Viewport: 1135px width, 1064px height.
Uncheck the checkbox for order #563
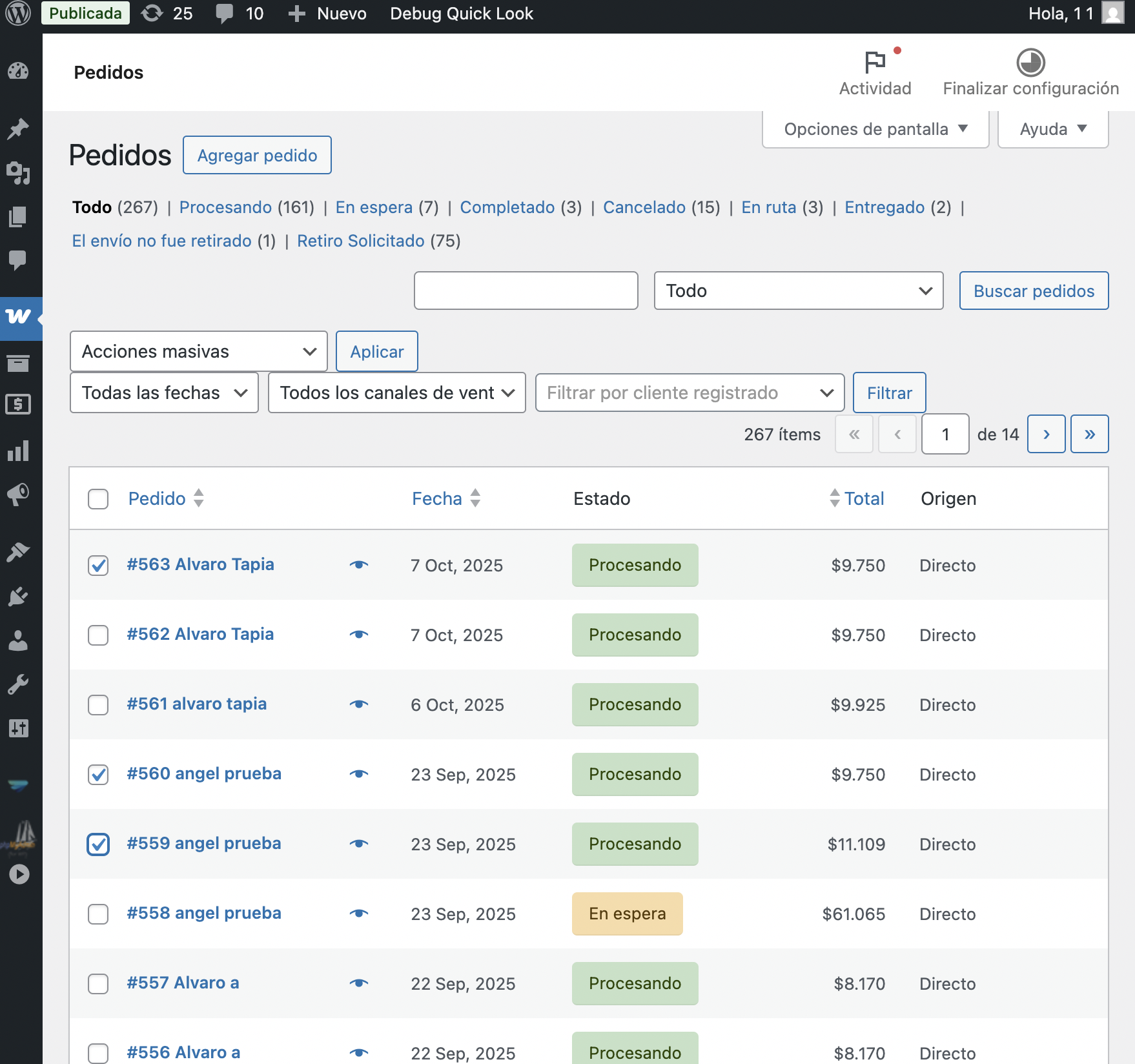click(98, 566)
